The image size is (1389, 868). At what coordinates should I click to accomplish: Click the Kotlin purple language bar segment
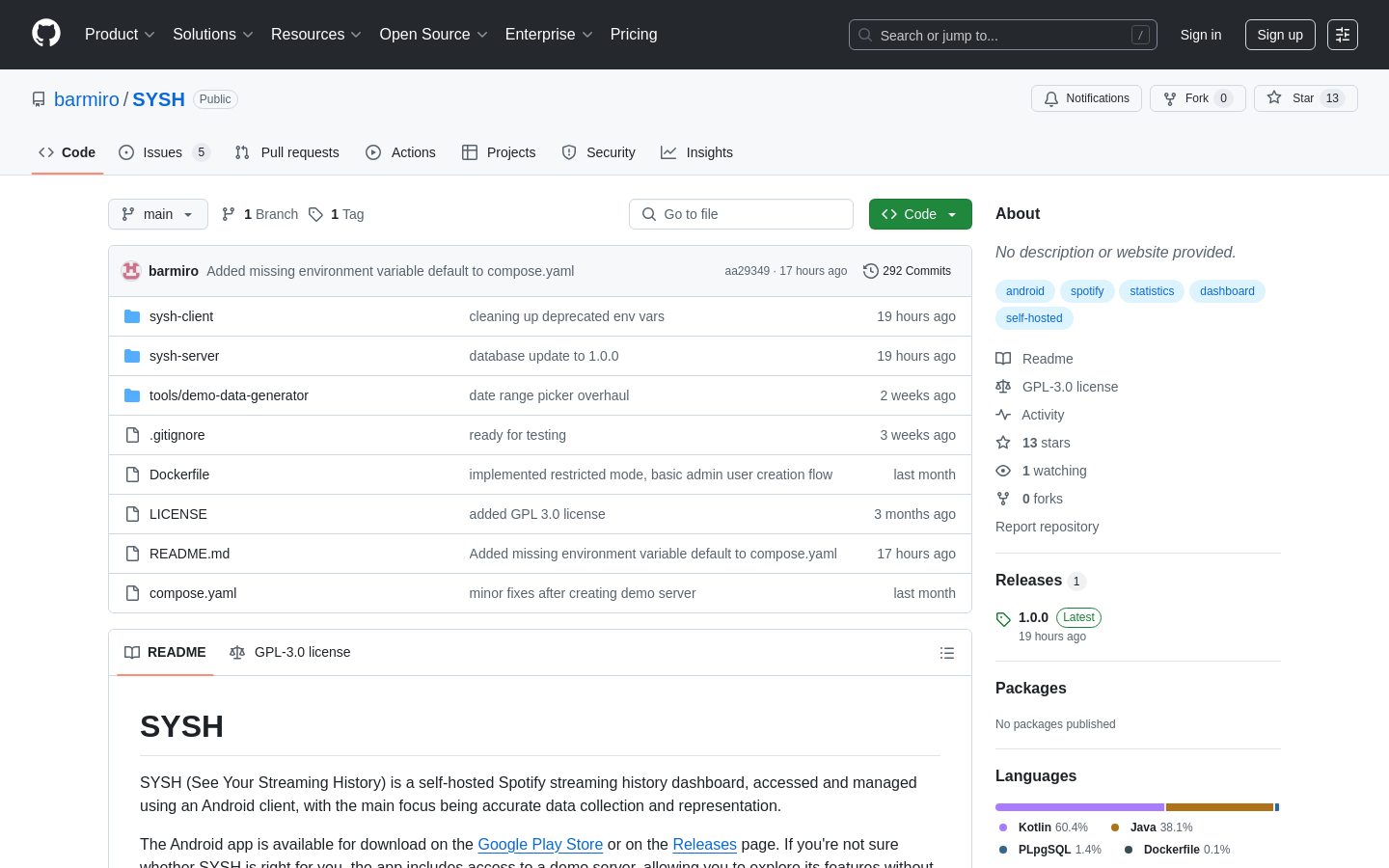[x=1079, y=807]
